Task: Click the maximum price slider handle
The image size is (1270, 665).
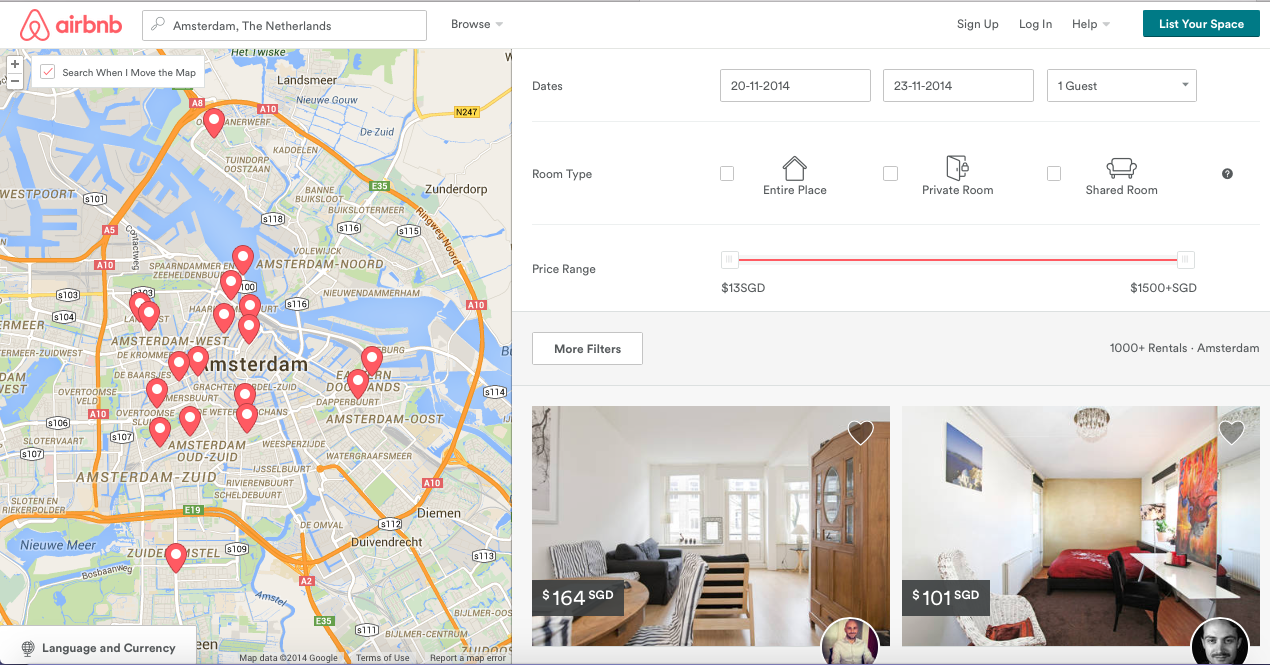Action: pyautogui.click(x=1185, y=260)
